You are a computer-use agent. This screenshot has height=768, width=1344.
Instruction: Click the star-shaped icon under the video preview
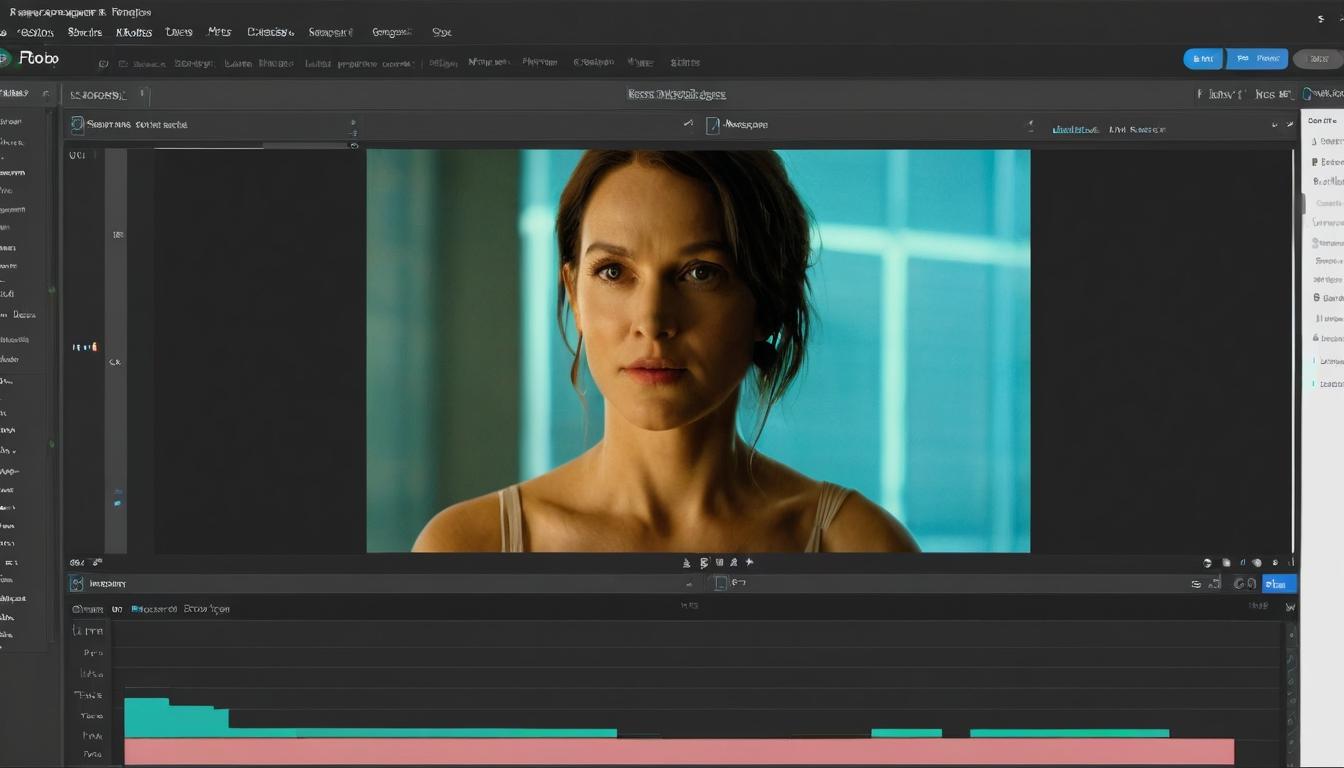point(750,563)
